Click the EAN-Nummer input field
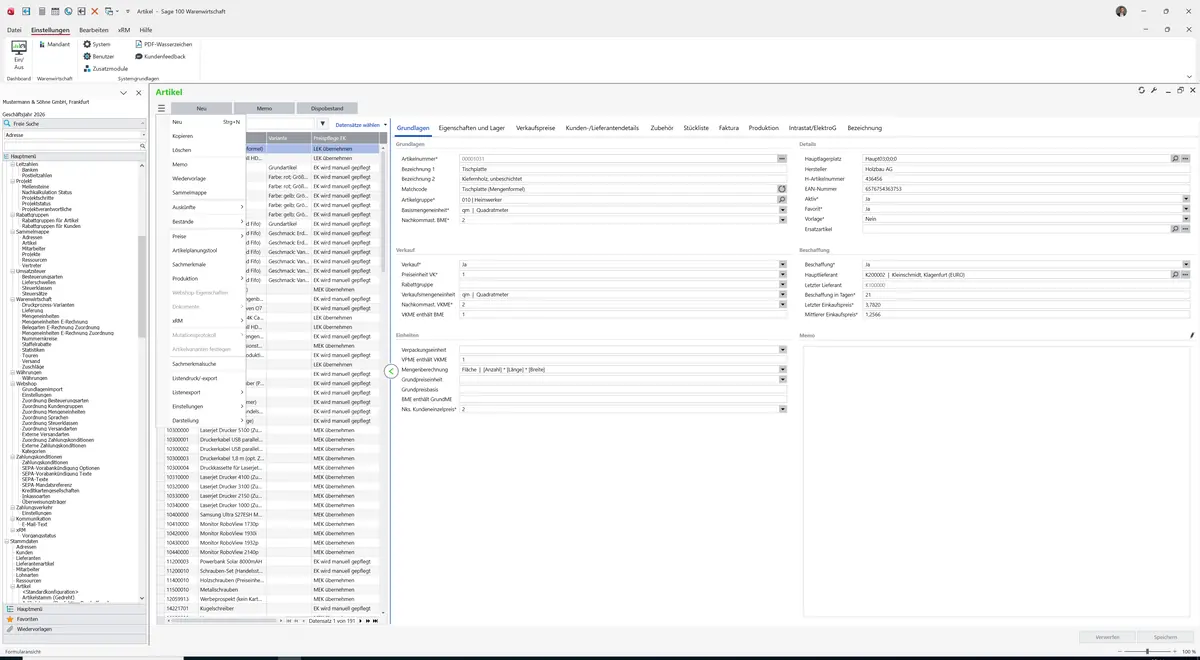The width and height of the screenshot is (1200, 660). (1027, 189)
